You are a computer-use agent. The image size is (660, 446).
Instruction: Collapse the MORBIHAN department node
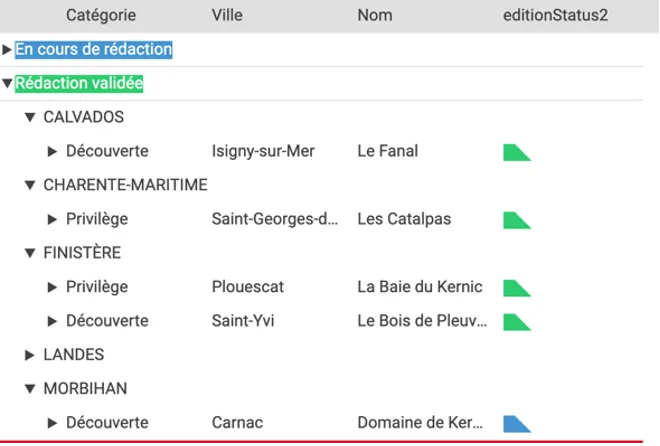pyautogui.click(x=30, y=388)
